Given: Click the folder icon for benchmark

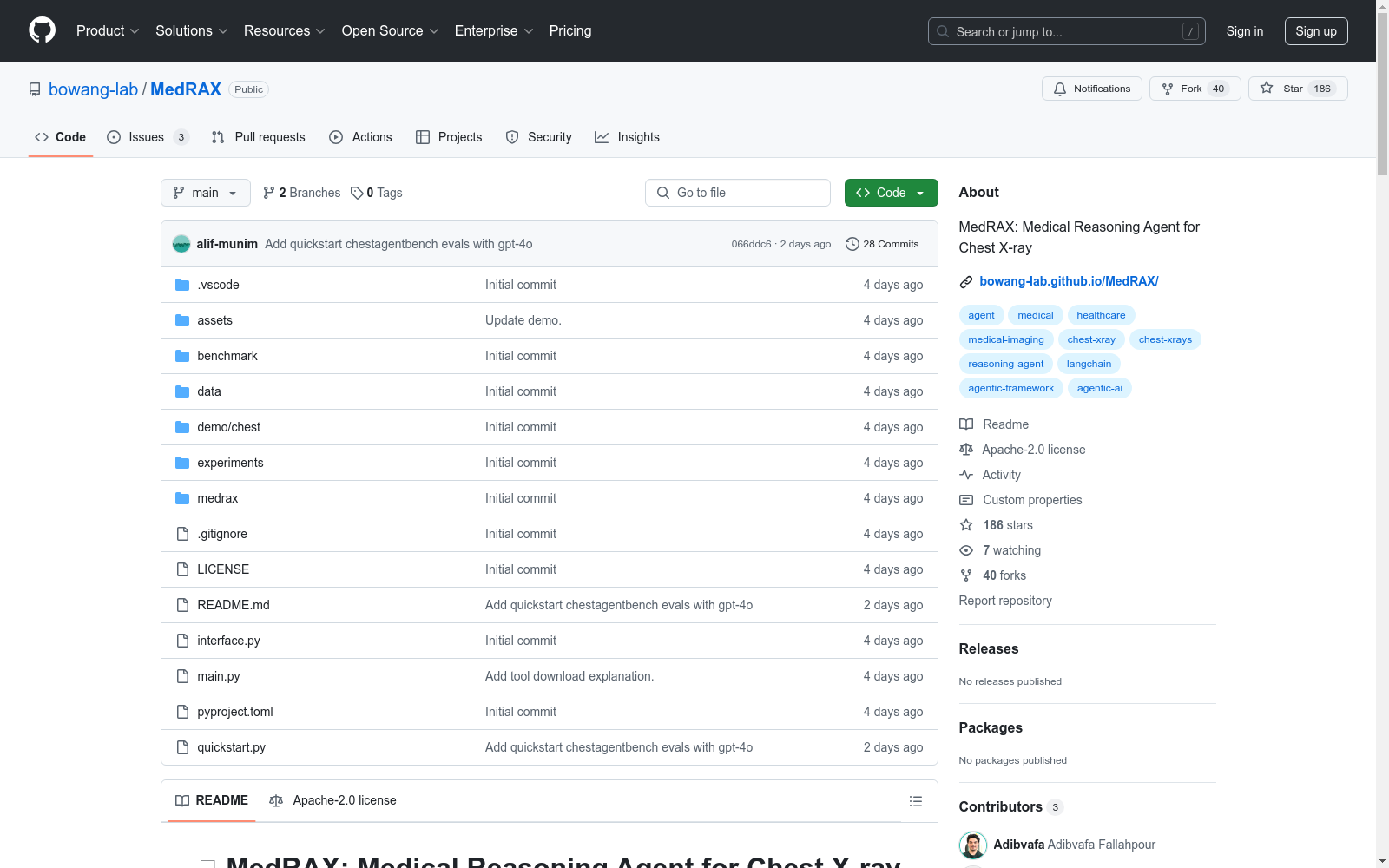Looking at the screenshot, I should [182, 356].
